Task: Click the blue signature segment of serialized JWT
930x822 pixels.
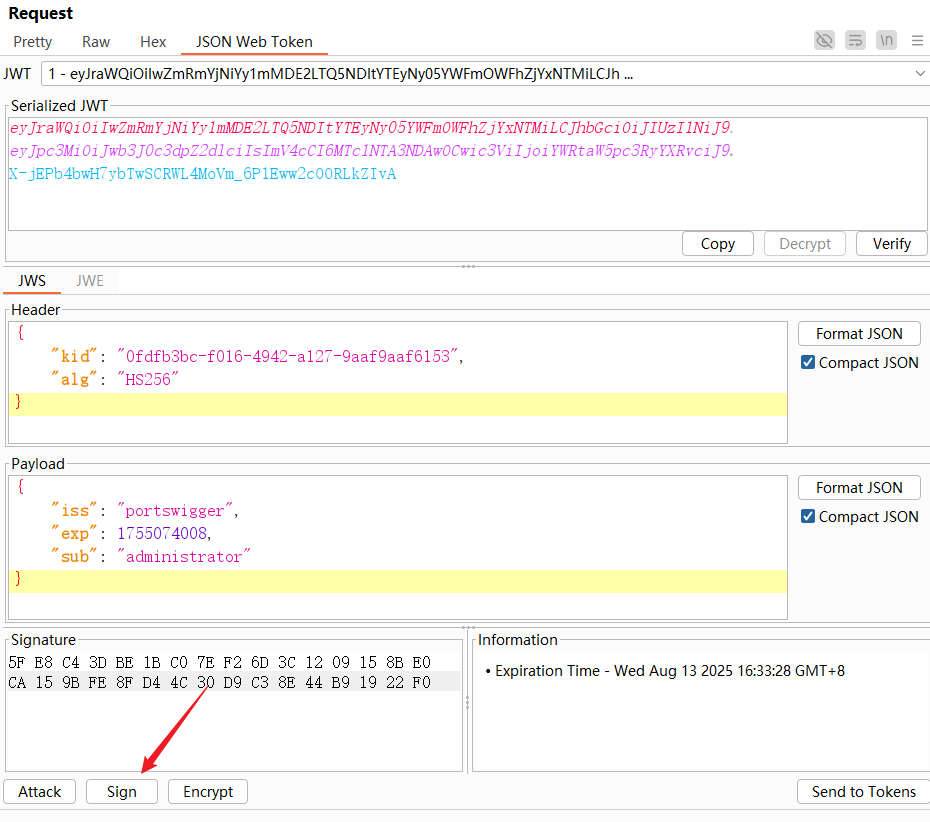Action: pyautogui.click(x=202, y=174)
